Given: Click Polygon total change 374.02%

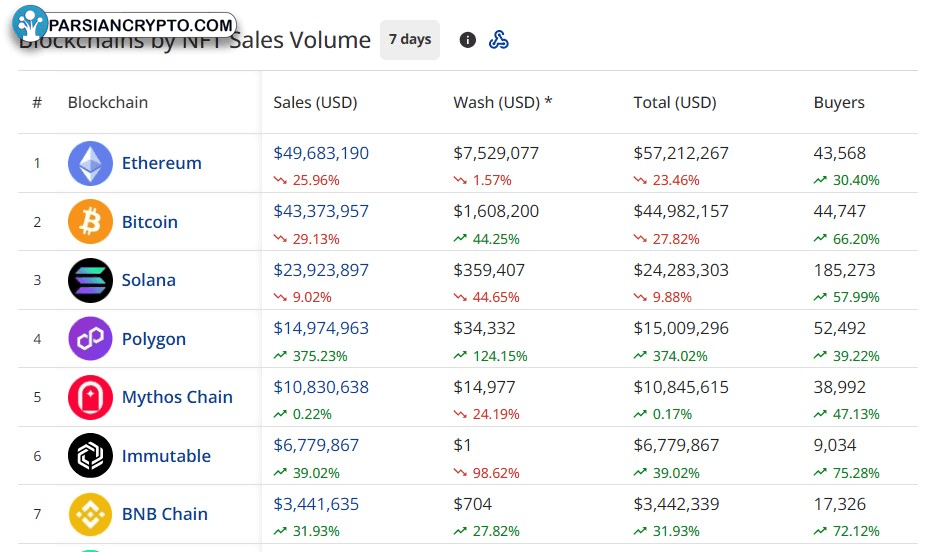Looking at the screenshot, I should click(671, 356).
